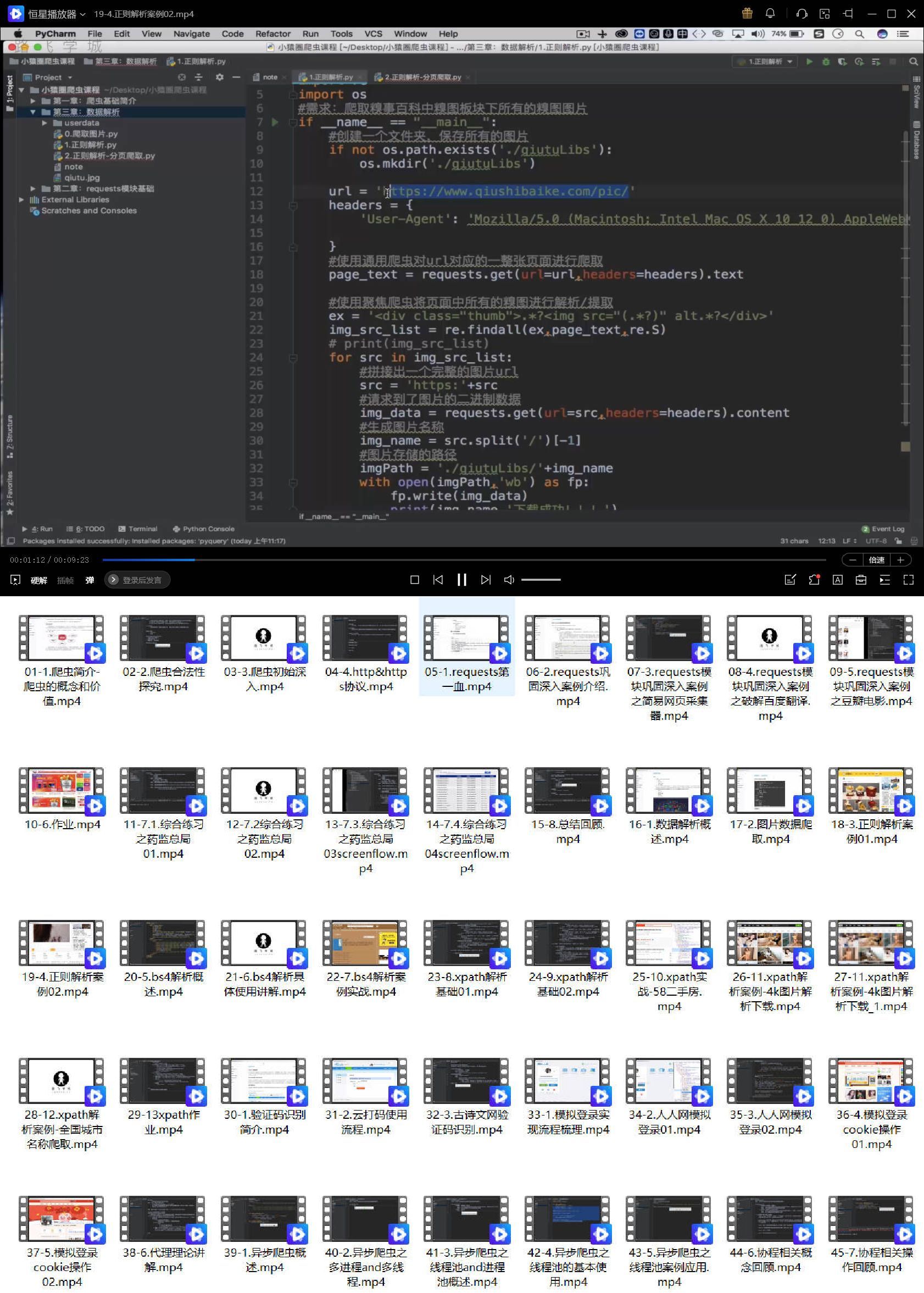Decrease playback speed with minus button
The image size is (924, 1293).
pos(853,560)
